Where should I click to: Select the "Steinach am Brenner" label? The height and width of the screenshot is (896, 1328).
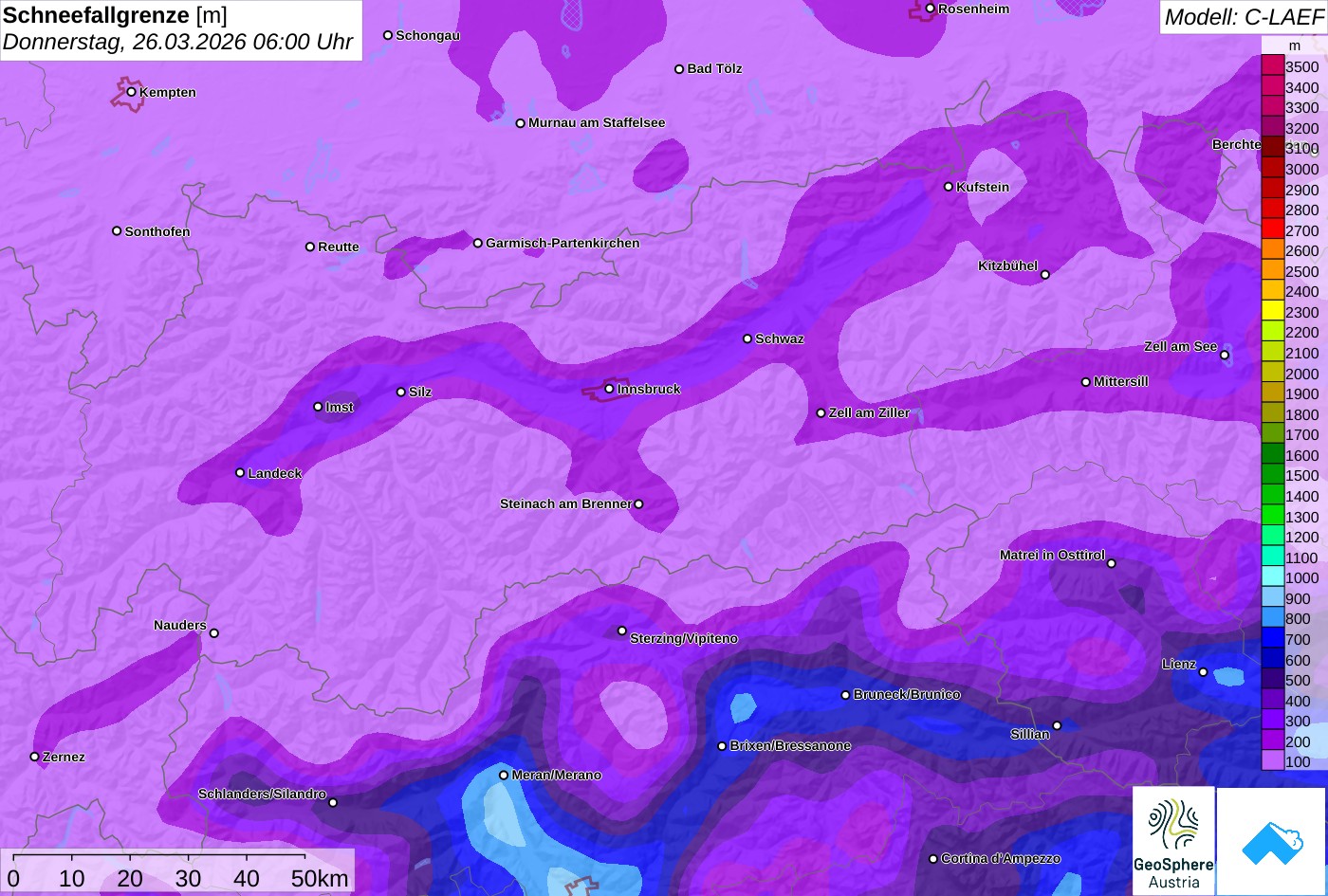565,504
